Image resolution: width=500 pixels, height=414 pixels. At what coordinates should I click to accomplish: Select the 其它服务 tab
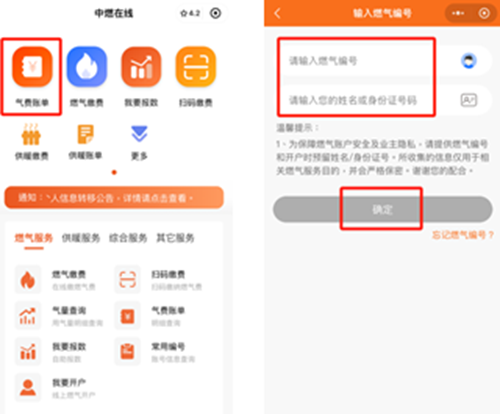(x=175, y=238)
